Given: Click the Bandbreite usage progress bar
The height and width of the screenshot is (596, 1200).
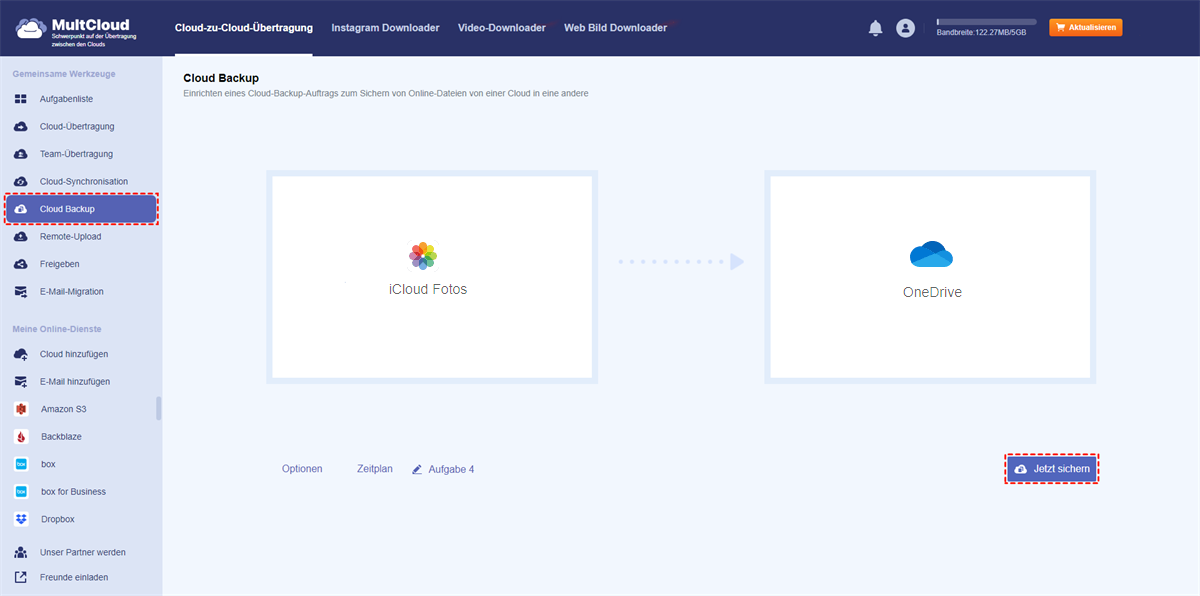Looking at the screenshot, I should point(986,21).
